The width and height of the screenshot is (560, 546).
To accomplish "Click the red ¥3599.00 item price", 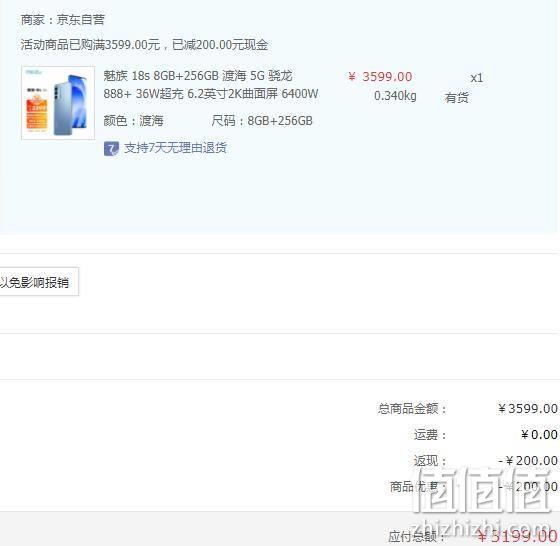I will coord(380,77).
